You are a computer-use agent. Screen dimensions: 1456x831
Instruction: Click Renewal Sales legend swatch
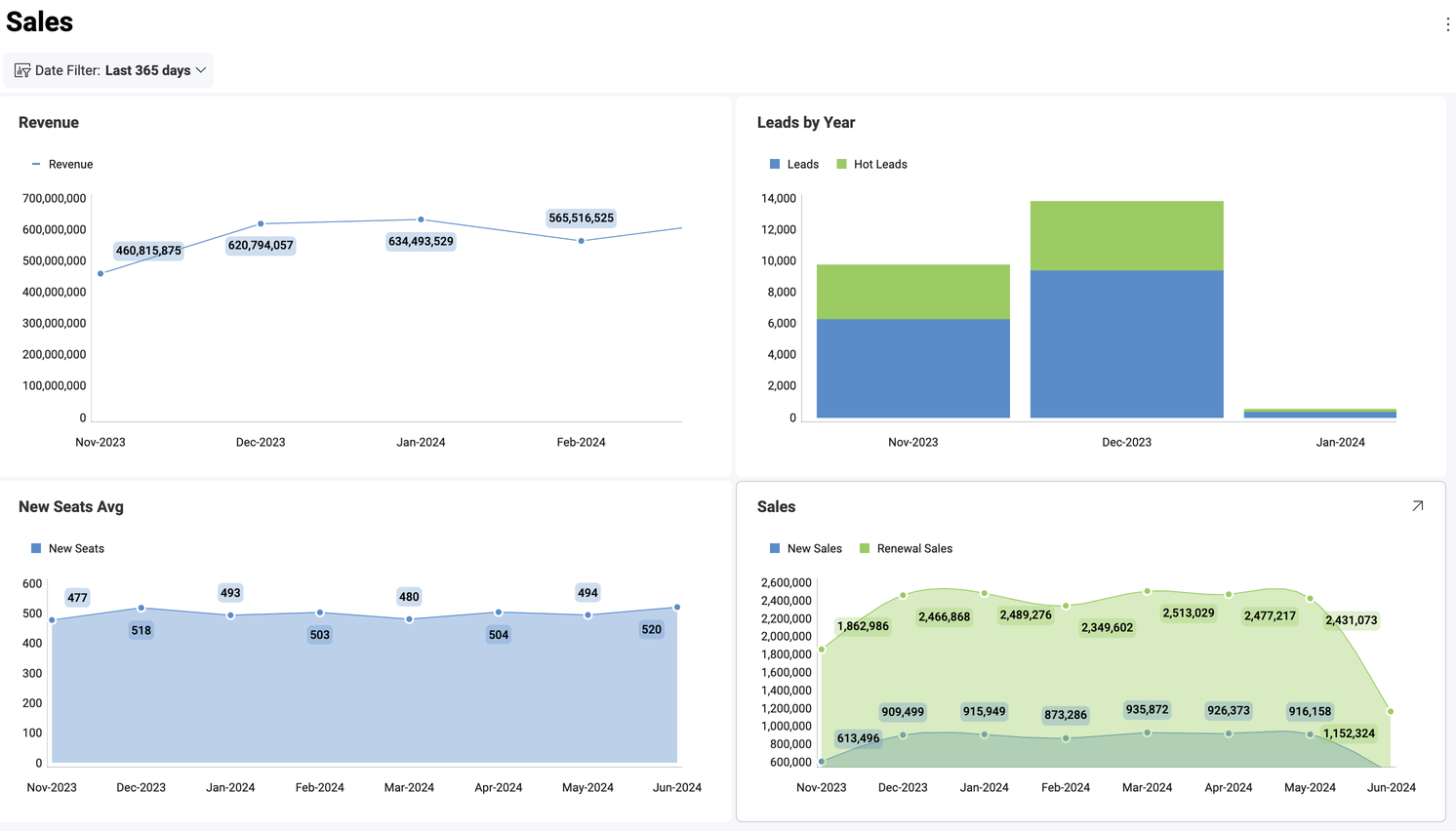pyautogui.click(x=865, y=548)
